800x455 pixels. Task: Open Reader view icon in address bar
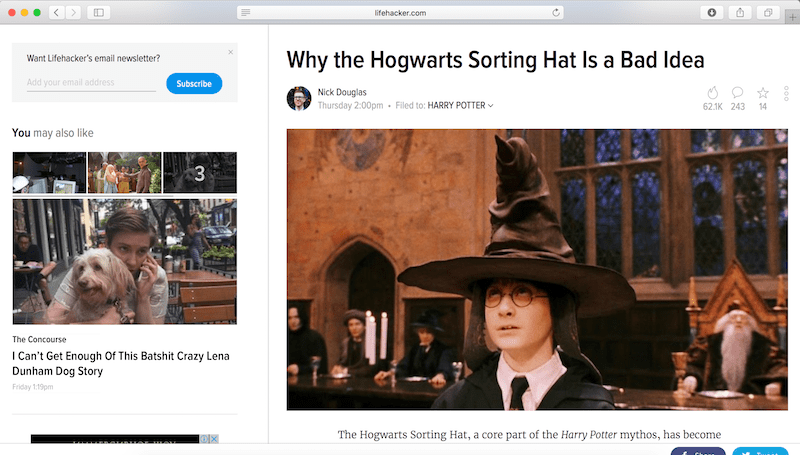(245, 12)
